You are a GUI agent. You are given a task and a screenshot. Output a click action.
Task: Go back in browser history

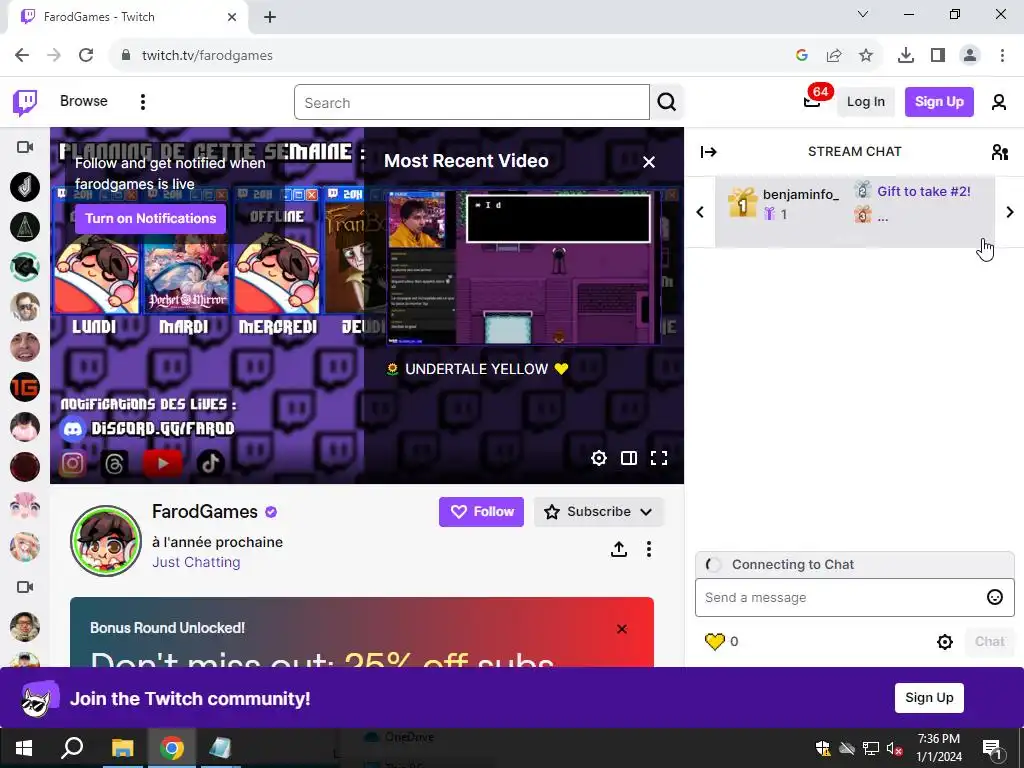pyautogui.click(x=22, y=56)
